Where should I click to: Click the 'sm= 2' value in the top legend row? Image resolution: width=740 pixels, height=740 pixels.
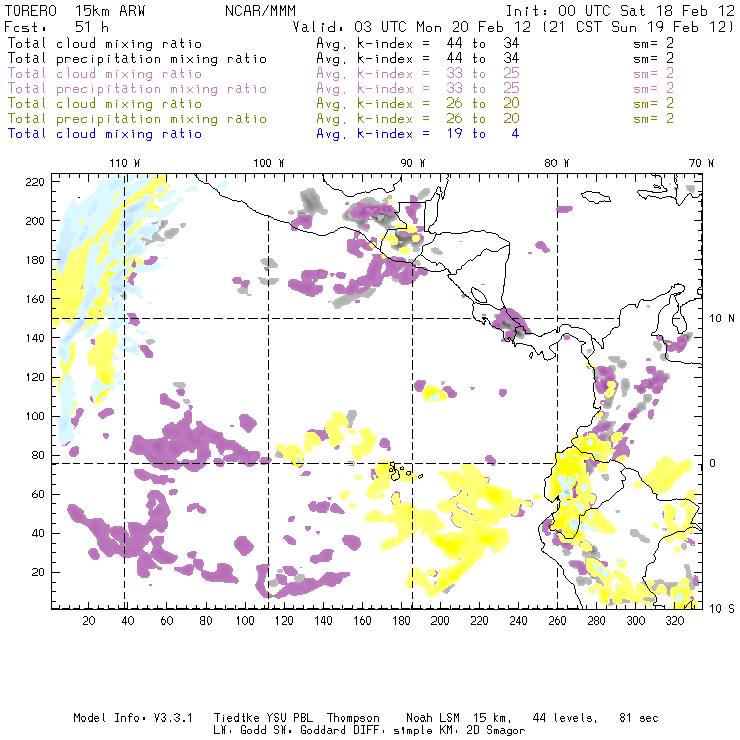tap(654, 43)
